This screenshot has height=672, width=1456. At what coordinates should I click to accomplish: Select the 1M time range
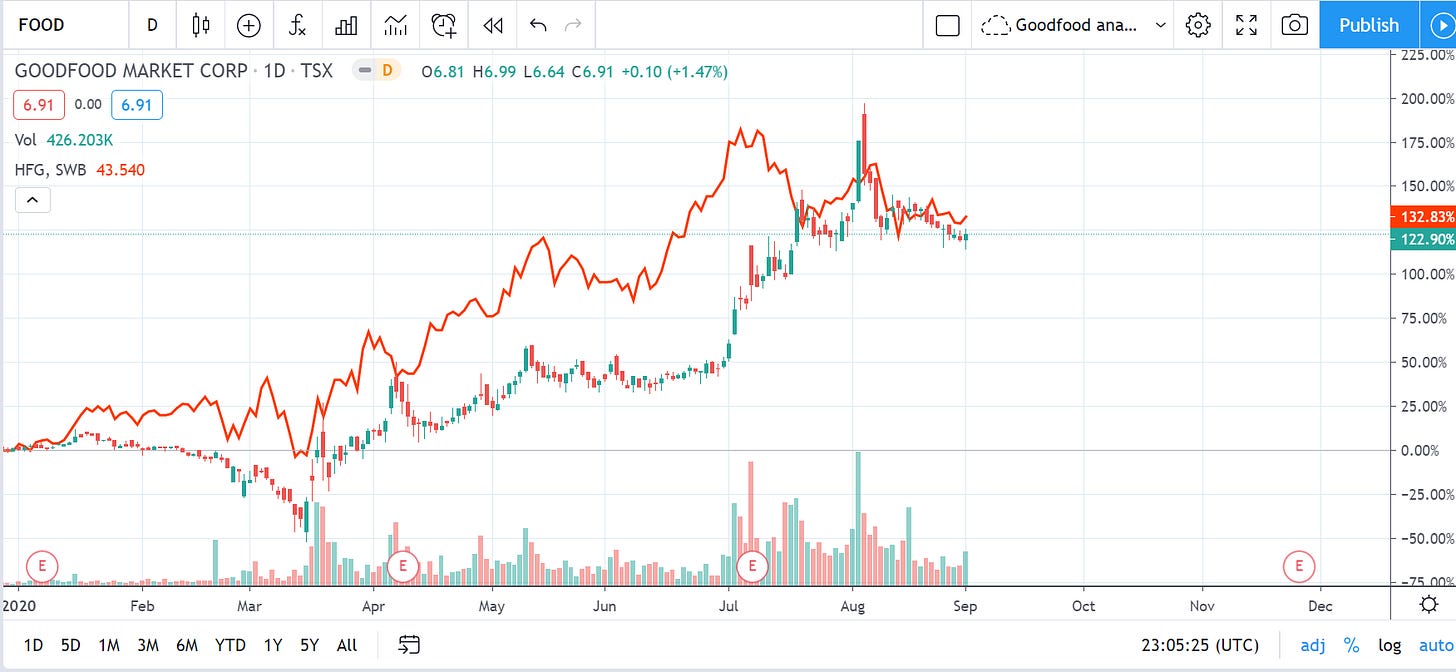point(109,645)
